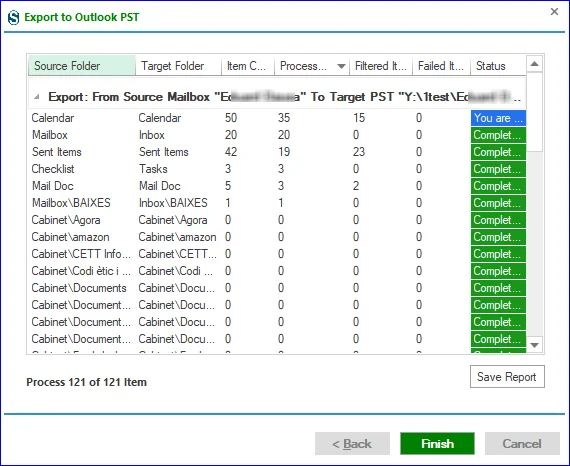570x466 pixels.
Task: Click item count 50 in Calendar row
Action: pos(231,118)
